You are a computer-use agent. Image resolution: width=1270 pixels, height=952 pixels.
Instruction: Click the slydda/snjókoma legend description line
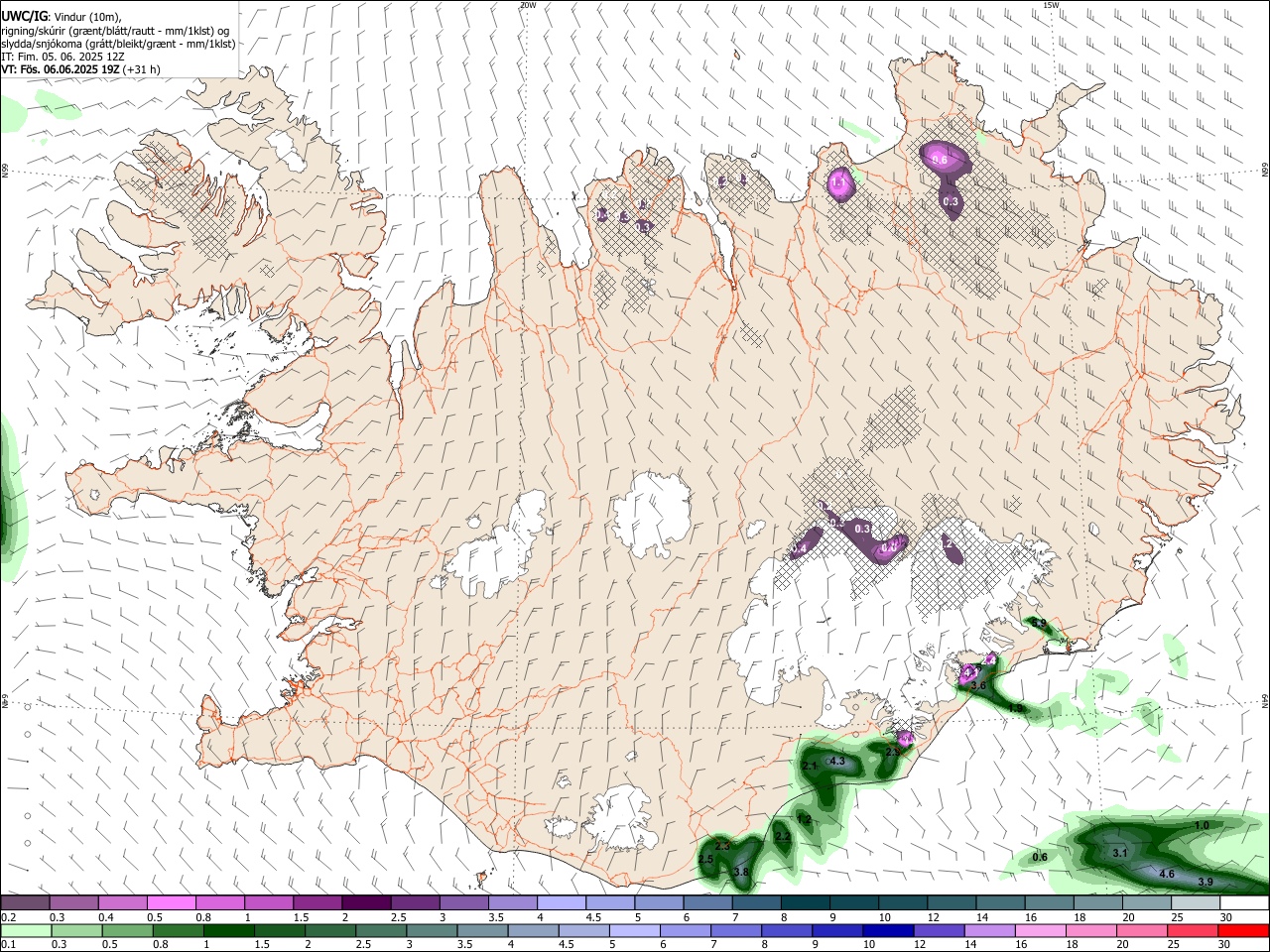tap(119, 45)
